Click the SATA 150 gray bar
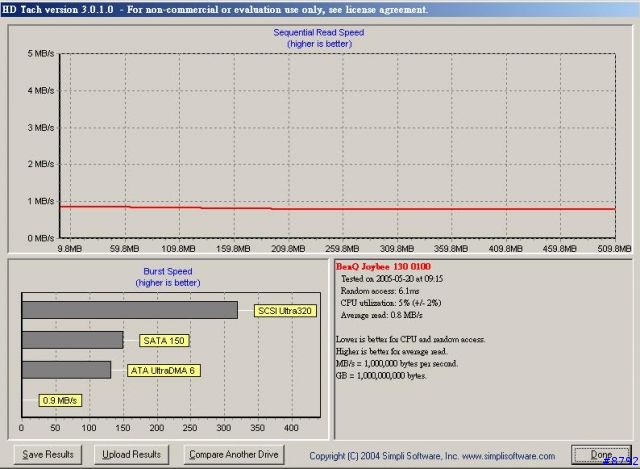Image resolution: width=640 pixels, height=469 pixels. click(x=72, y=340)
